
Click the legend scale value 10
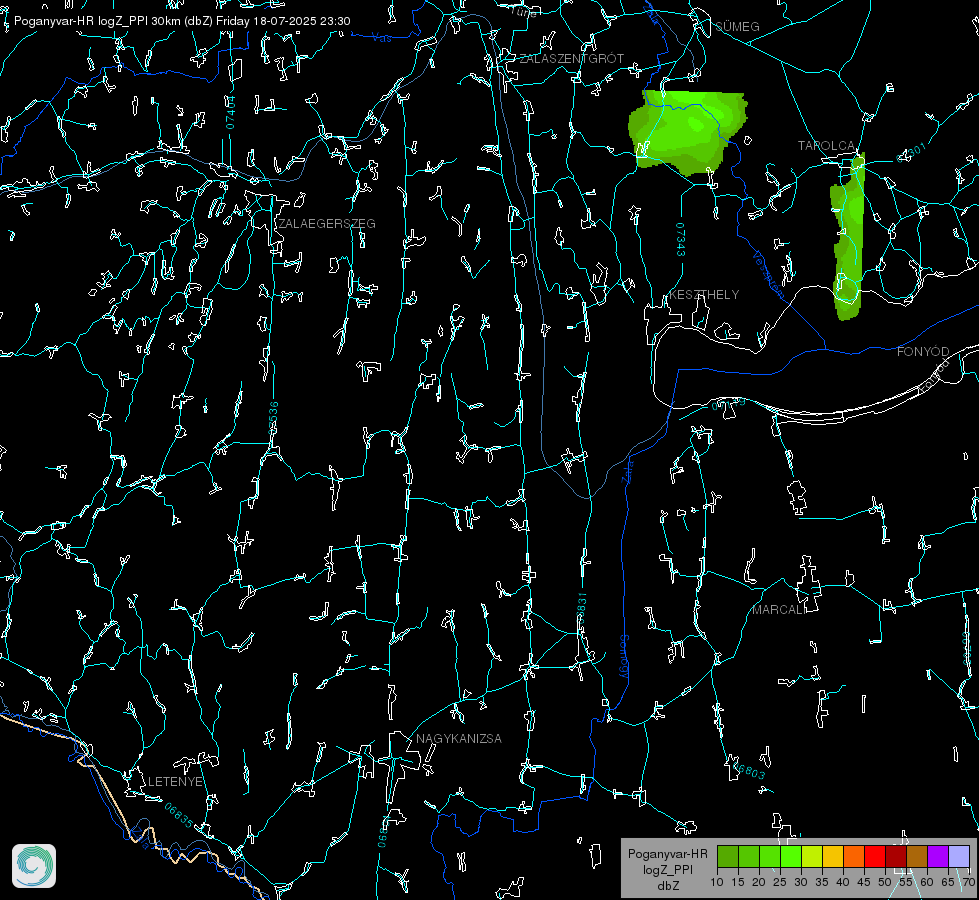tap(717, 883)
